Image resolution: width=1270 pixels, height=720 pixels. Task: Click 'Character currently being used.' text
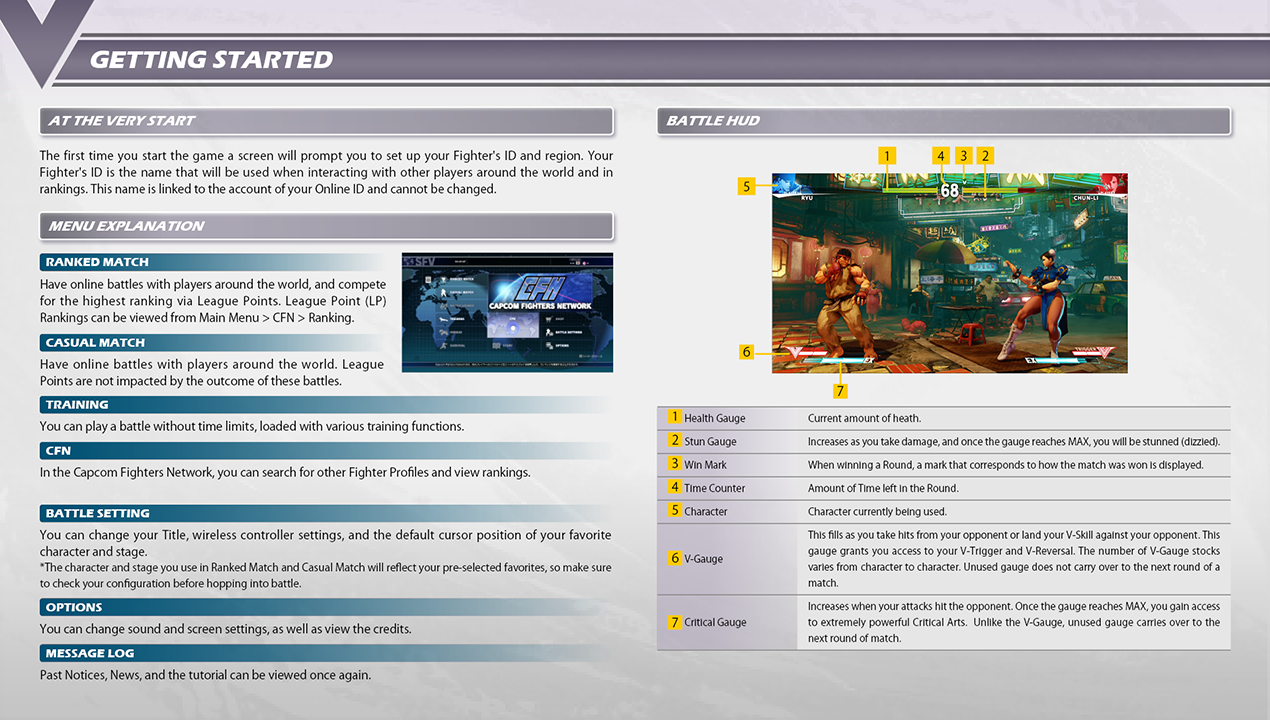tap(877, 511)
